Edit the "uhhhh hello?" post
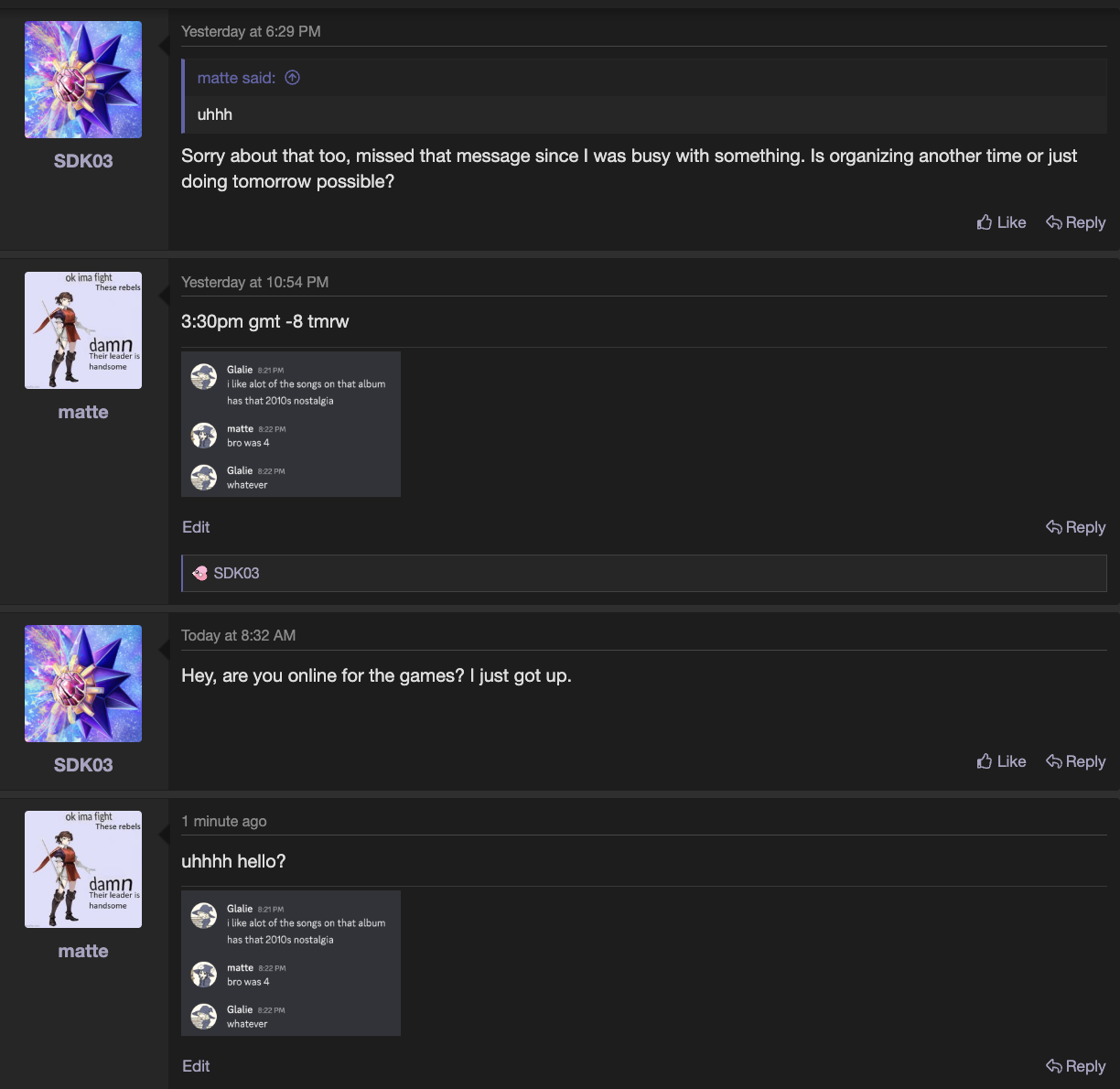The height and width of the screenshot is (1089, 1120). [196, 1066]
